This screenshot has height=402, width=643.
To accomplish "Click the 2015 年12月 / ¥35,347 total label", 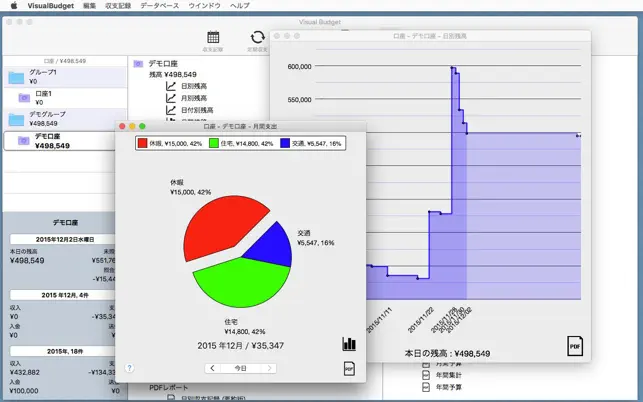I will tap(240, 345).
